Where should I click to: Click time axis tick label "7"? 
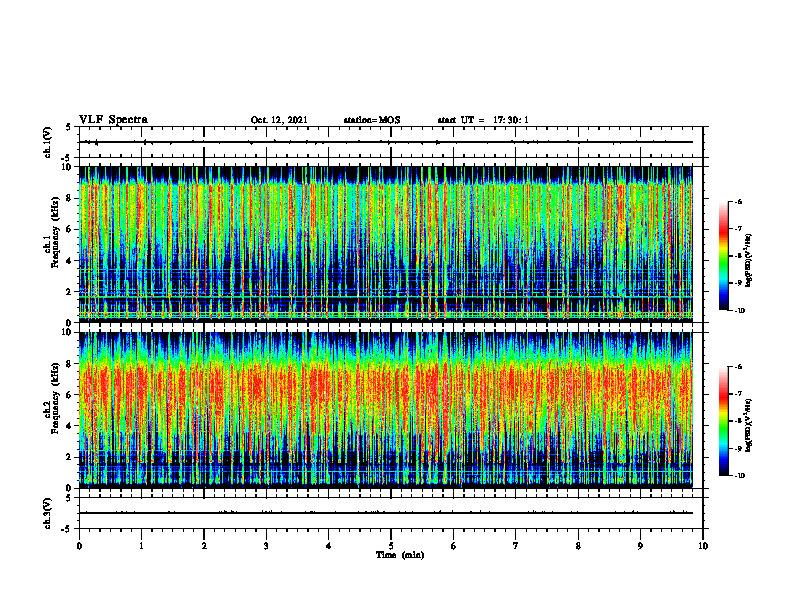tap(516, 546)
